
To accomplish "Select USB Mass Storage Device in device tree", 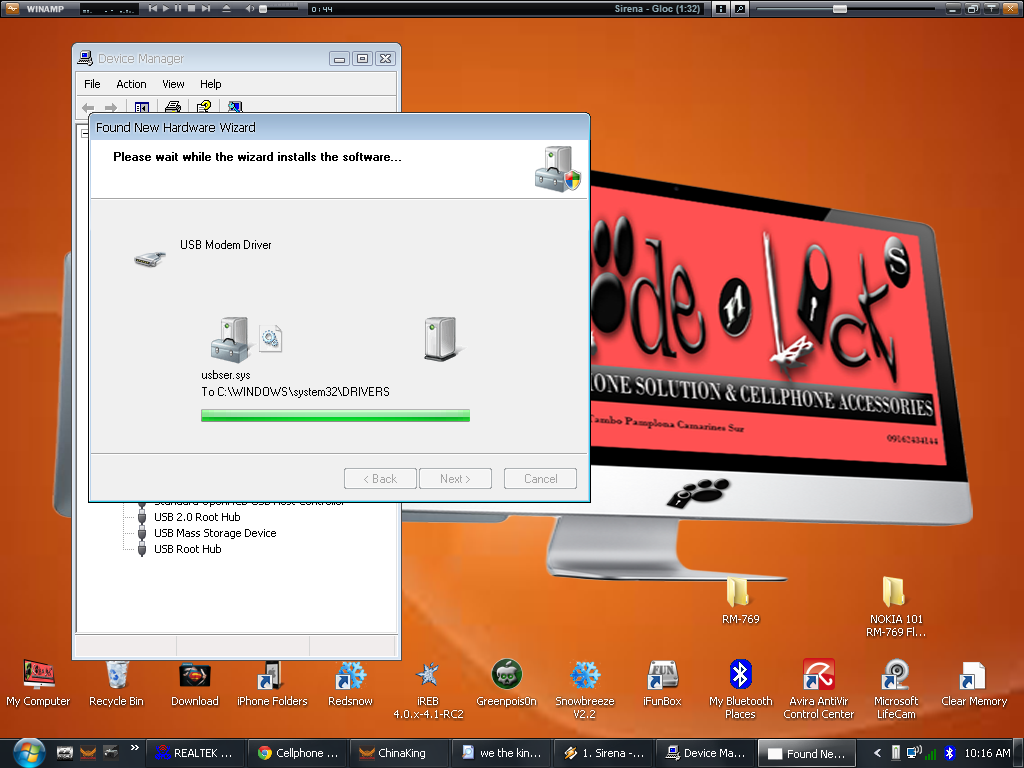I will pyautogui.click(x=215, y=534).
